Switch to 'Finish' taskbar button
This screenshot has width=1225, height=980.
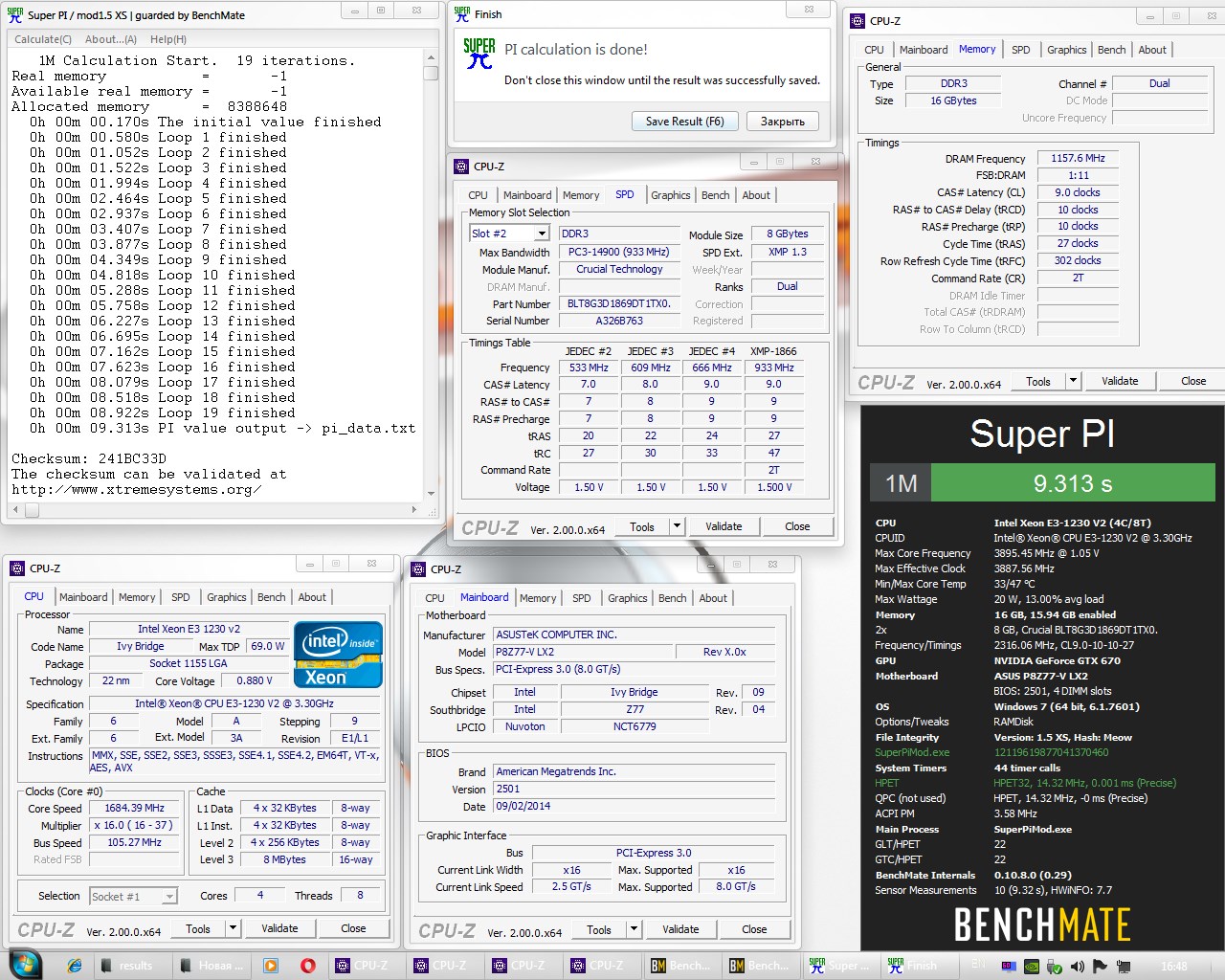919,966
